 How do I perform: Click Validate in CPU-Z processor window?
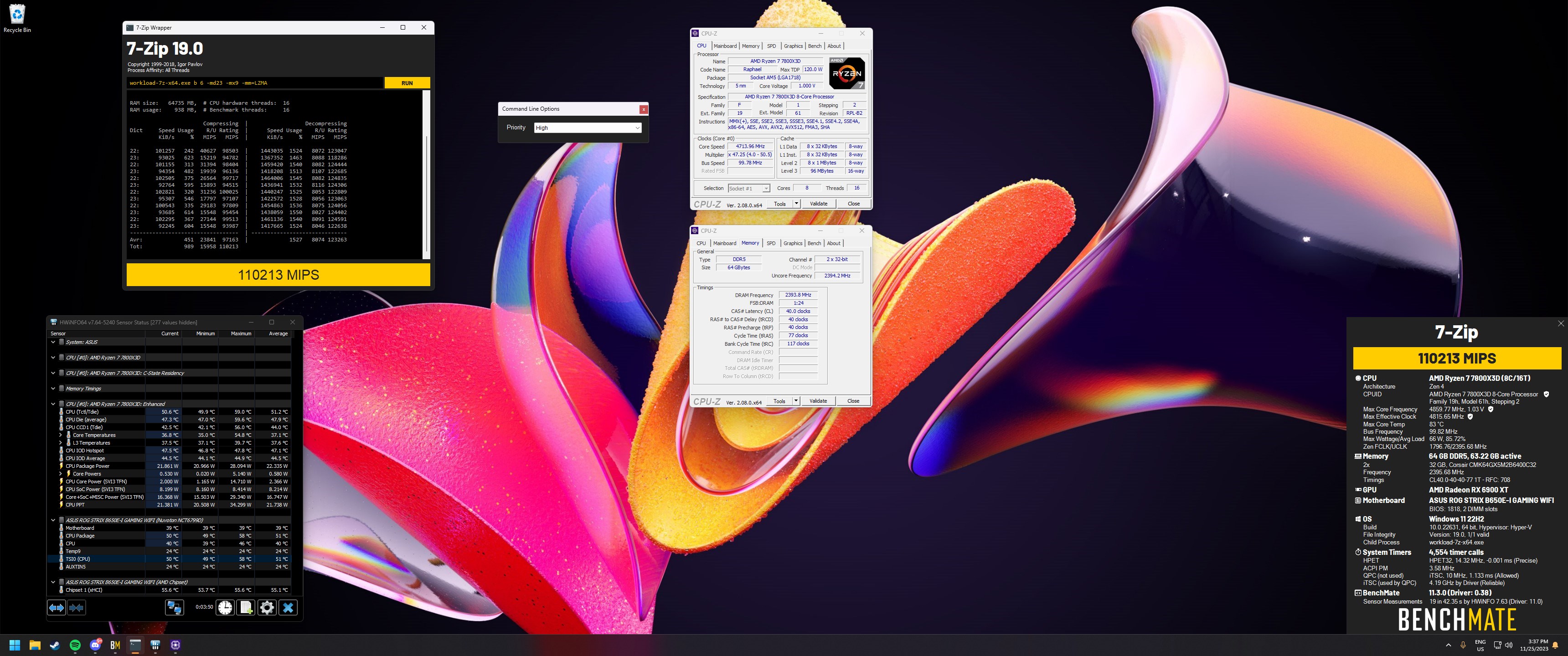[818, 204]
